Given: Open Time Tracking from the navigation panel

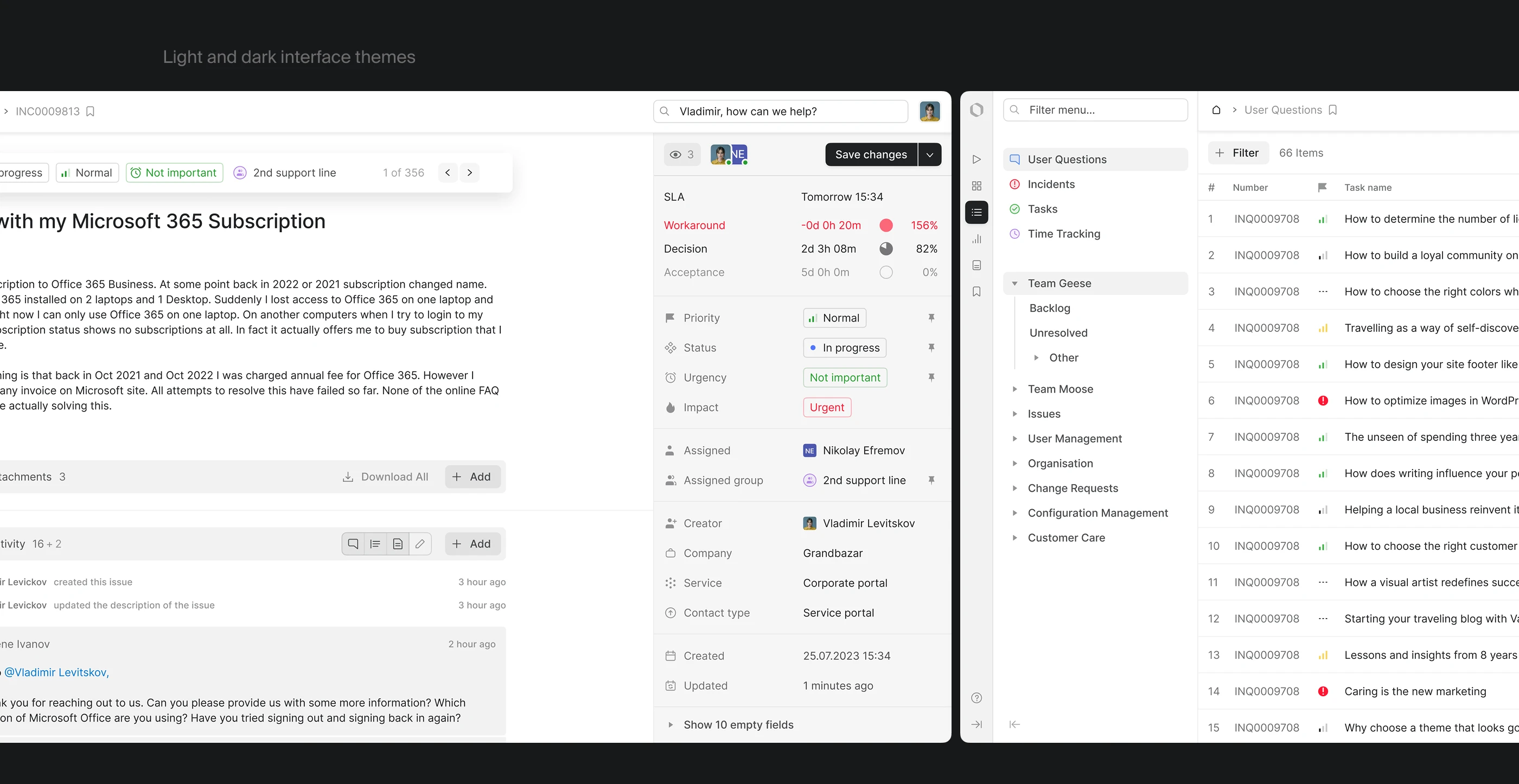Looking at the screenshot, I should (1063, 234).
